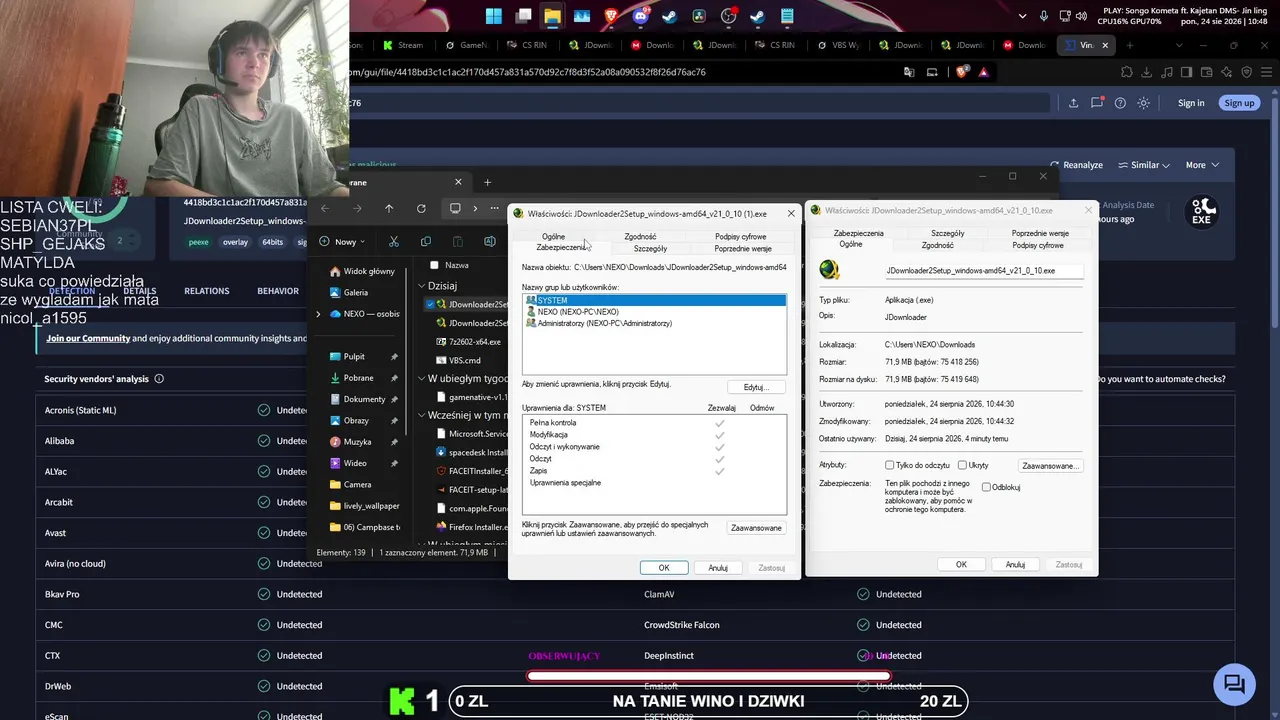Click Zaawansowane in the security dialog

[x=756, y=528]
